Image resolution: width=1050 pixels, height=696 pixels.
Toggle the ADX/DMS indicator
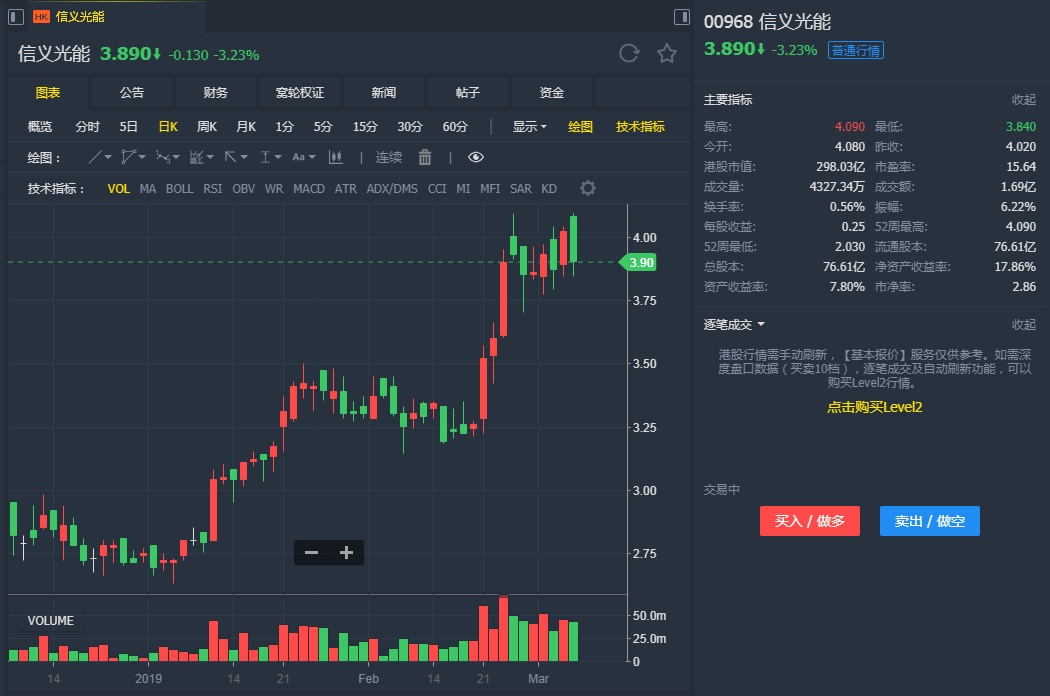(x=392, y=189)
